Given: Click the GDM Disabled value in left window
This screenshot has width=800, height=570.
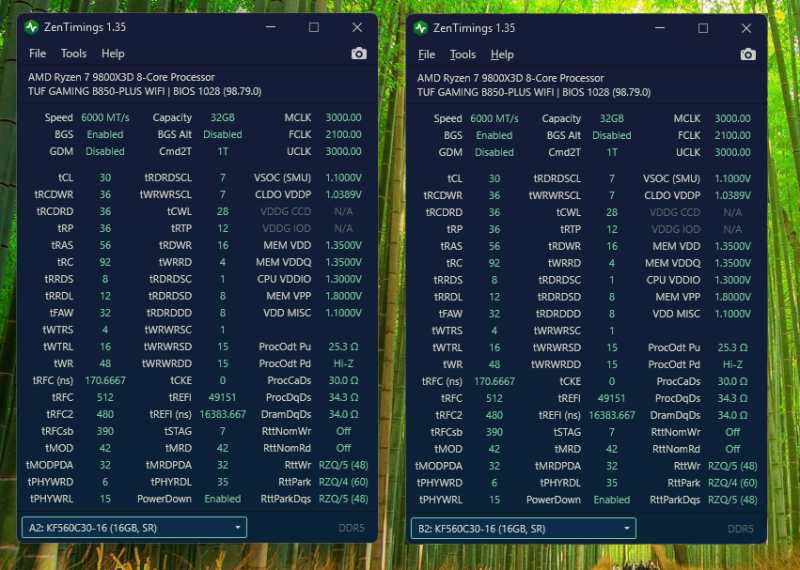Looking at the screenshot, I should coord(105,152).
